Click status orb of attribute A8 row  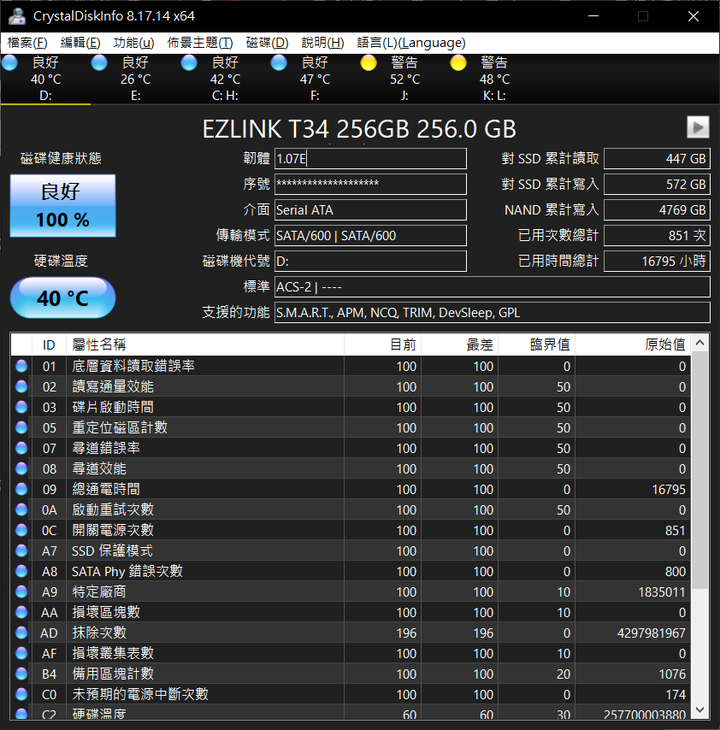coord(21,571)
